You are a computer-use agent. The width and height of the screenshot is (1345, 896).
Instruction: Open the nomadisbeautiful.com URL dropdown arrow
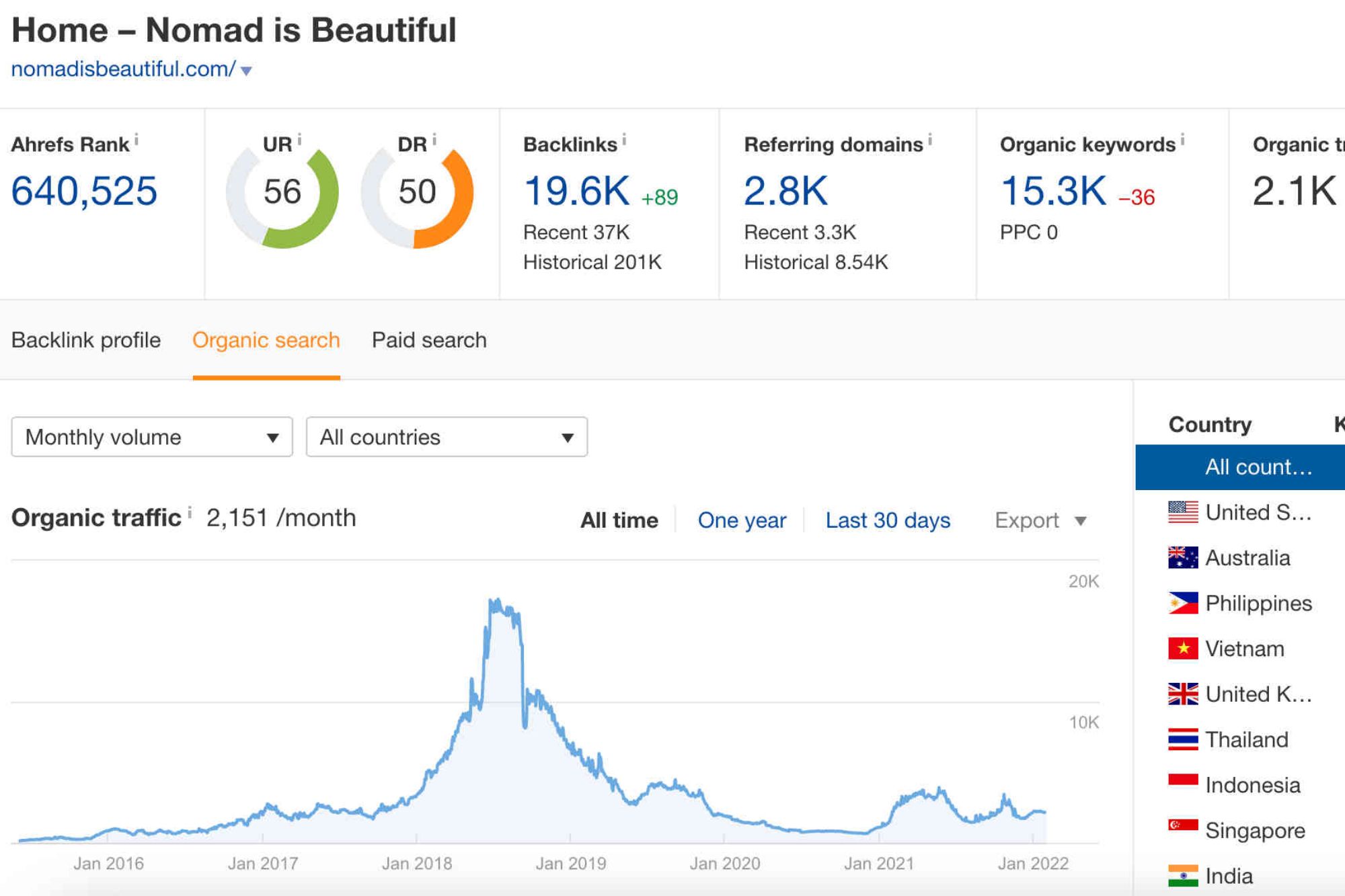click(x=246, y=71)
